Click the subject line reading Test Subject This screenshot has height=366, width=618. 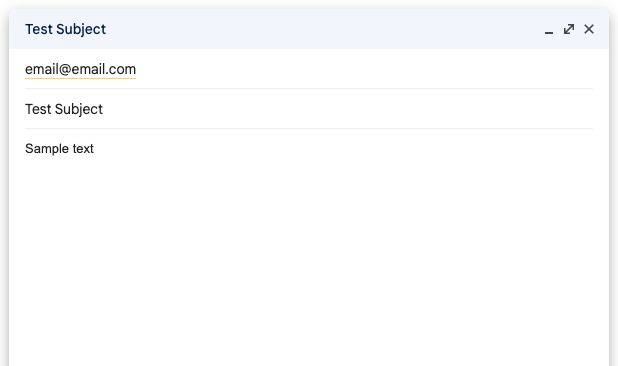pos(309,109)
